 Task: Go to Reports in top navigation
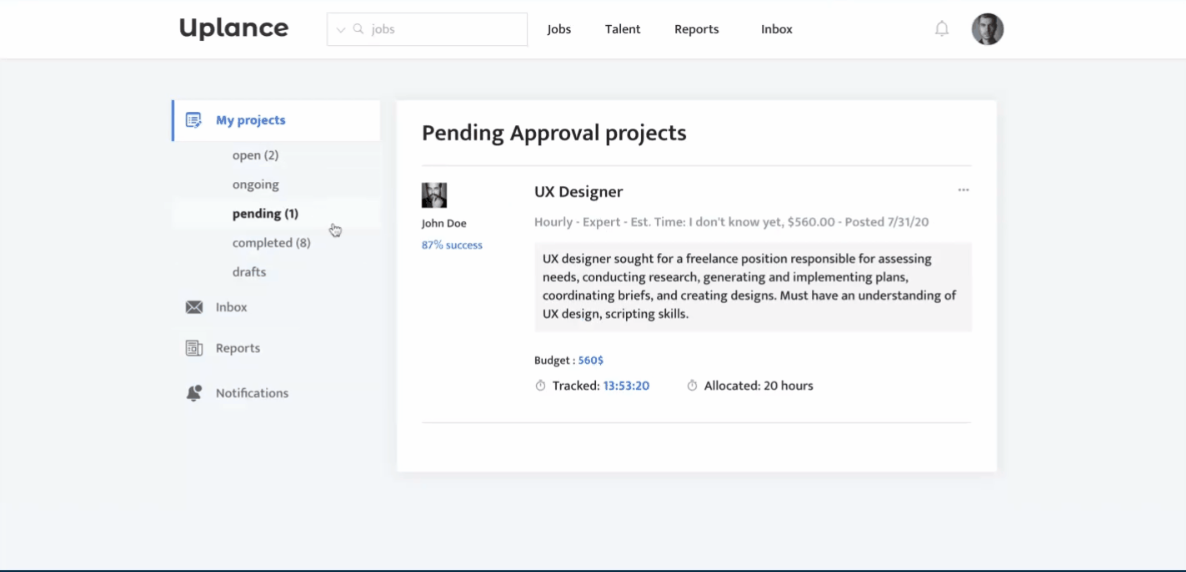click(x=696, y=29)
